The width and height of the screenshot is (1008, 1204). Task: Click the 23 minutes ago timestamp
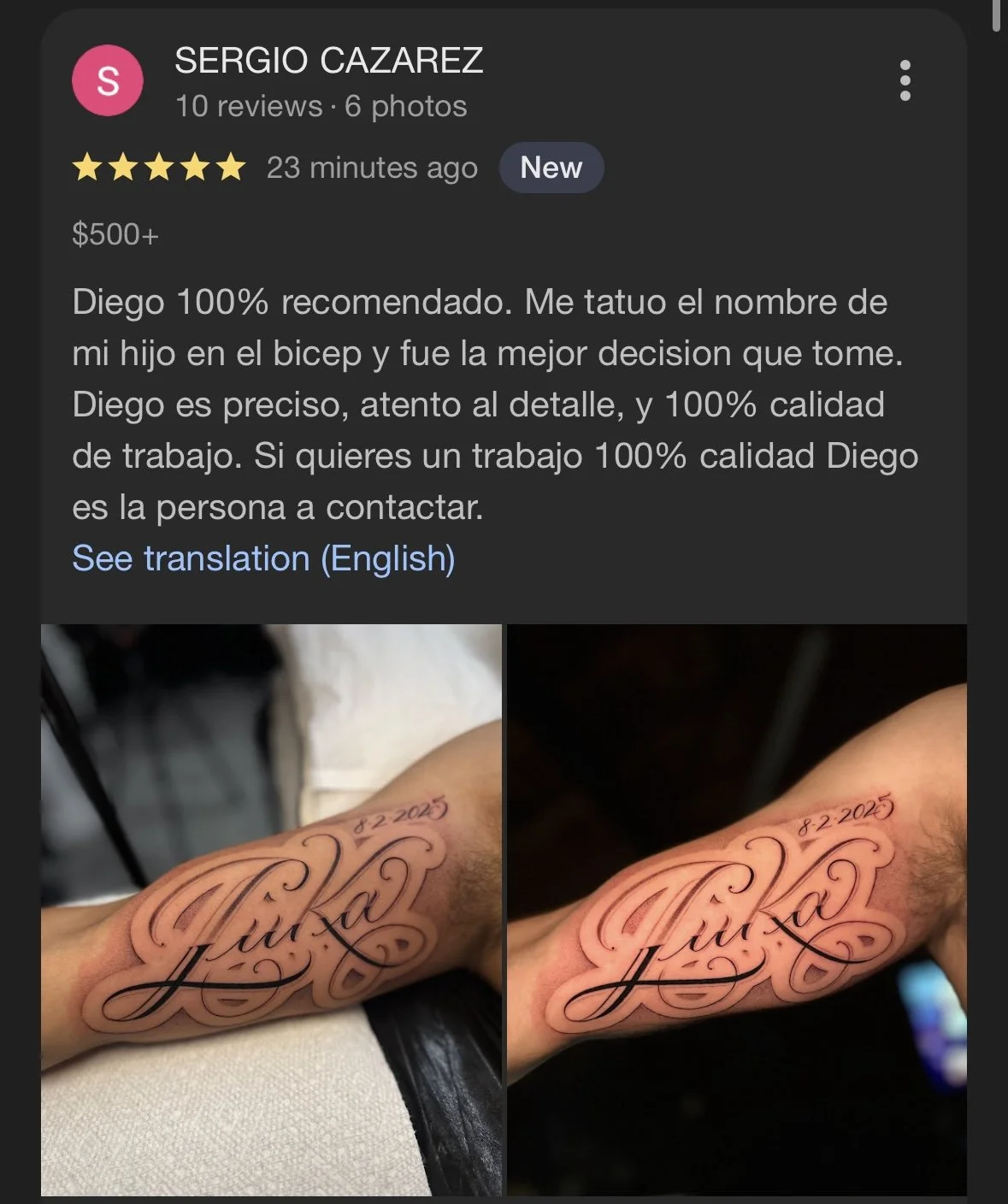(x=372, y=168)
